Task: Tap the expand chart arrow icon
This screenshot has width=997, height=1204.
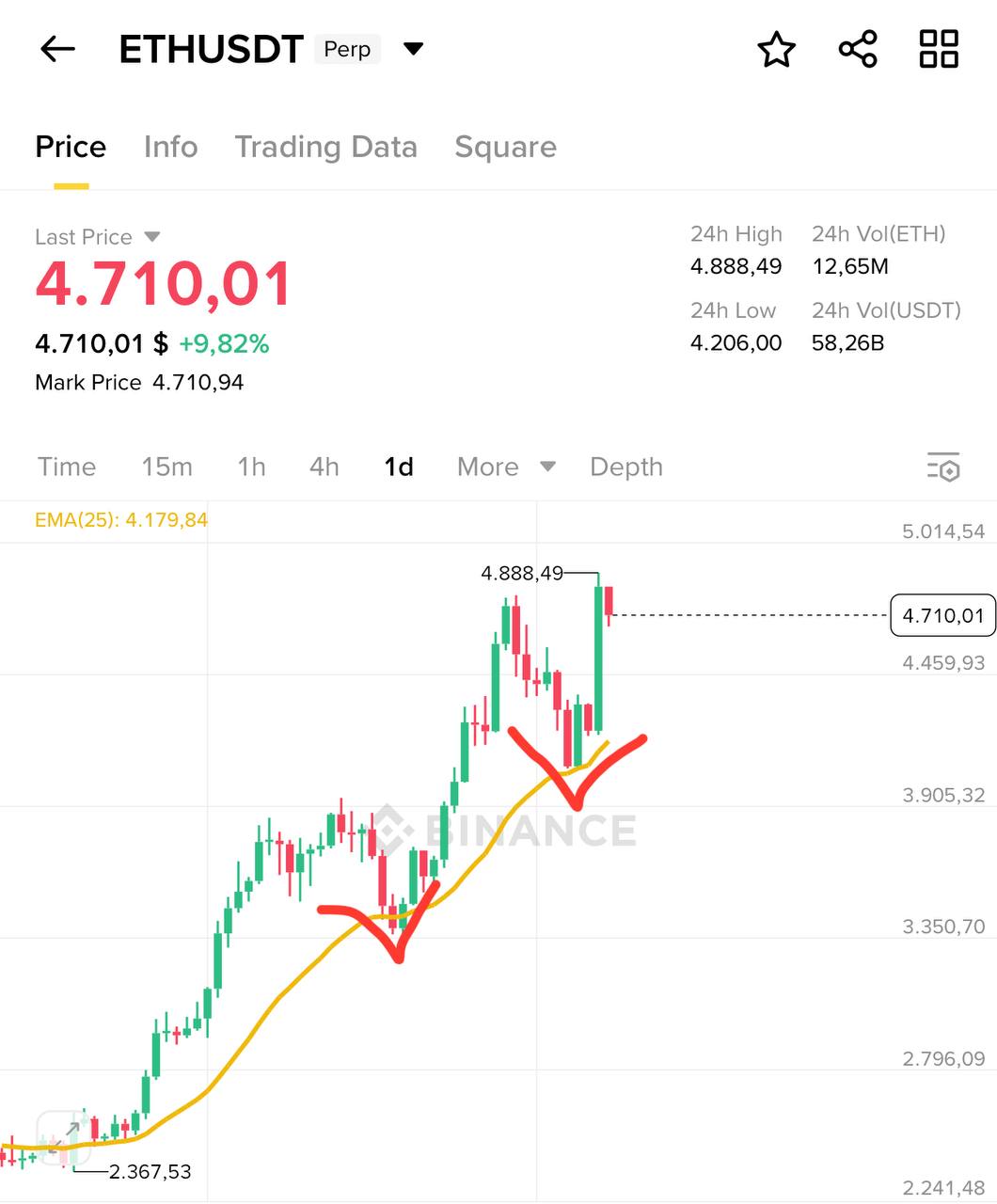Action: [63, 1134]
